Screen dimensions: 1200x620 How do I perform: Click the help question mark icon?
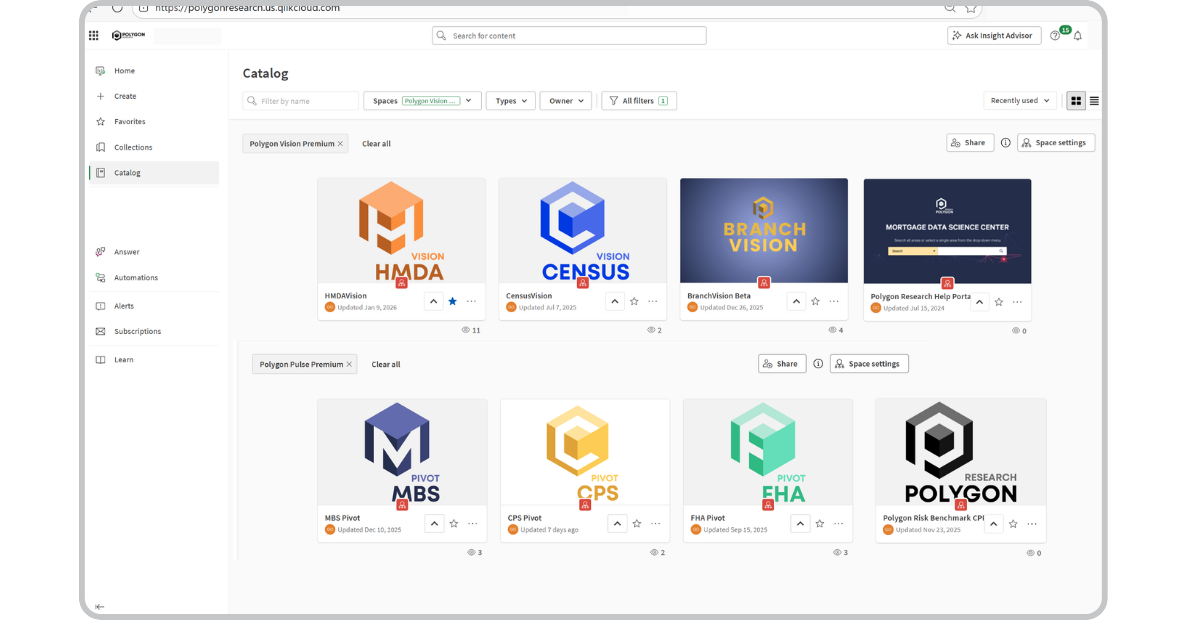(x=1055, y=35)
